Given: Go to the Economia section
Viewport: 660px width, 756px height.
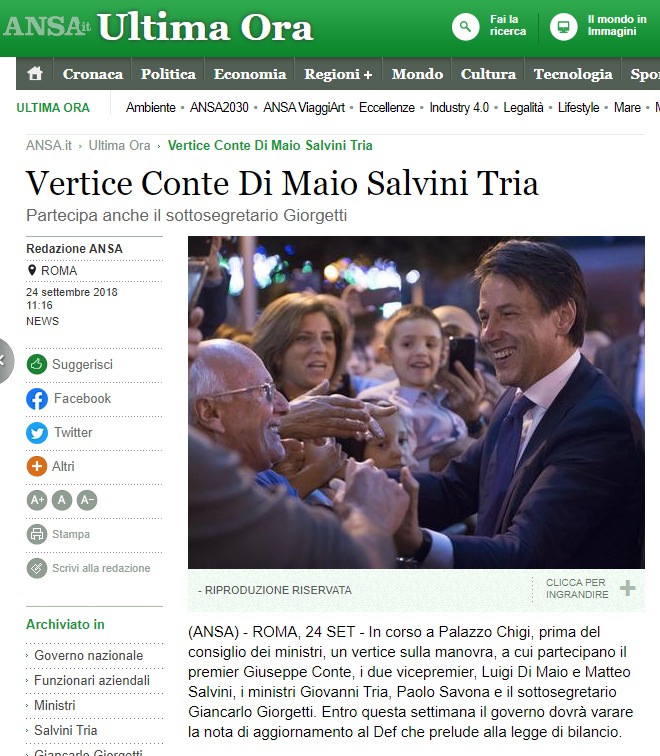Looking at the screenshot, I should (x=250, y=74).
